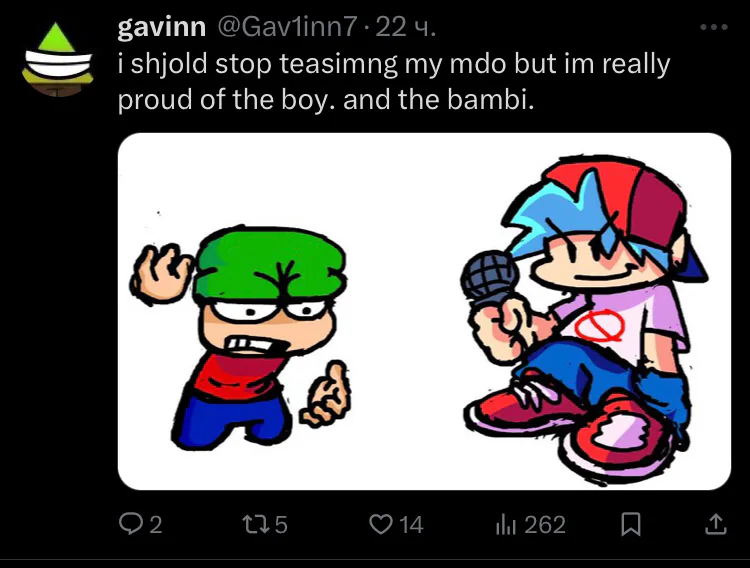This screenshot has width=750, height=568.
Task: Click the display name gavinn
Action: click(x=161, y=27)
